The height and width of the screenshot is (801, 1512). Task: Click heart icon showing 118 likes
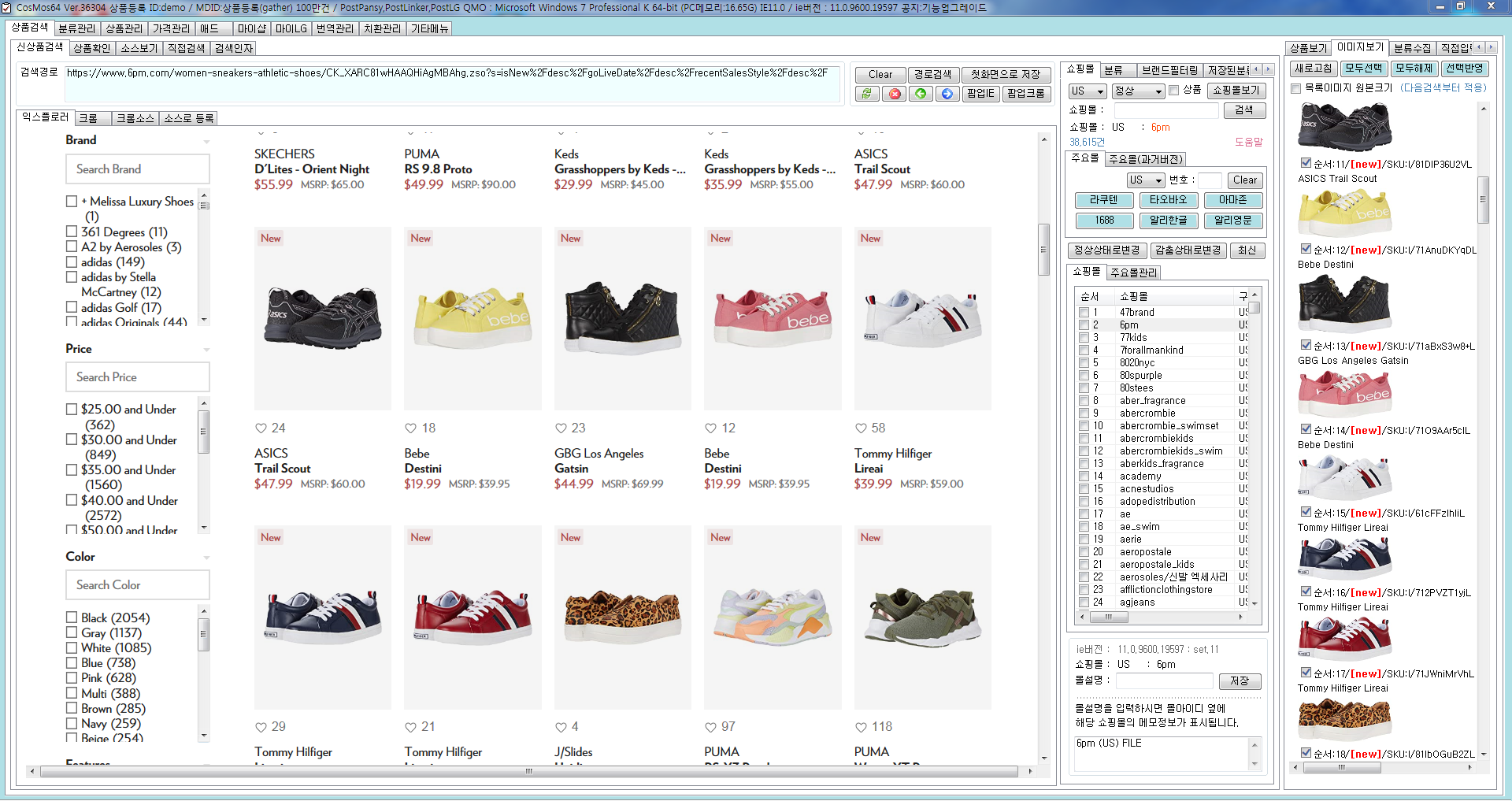pyautogui.click(x=861, y=727)
